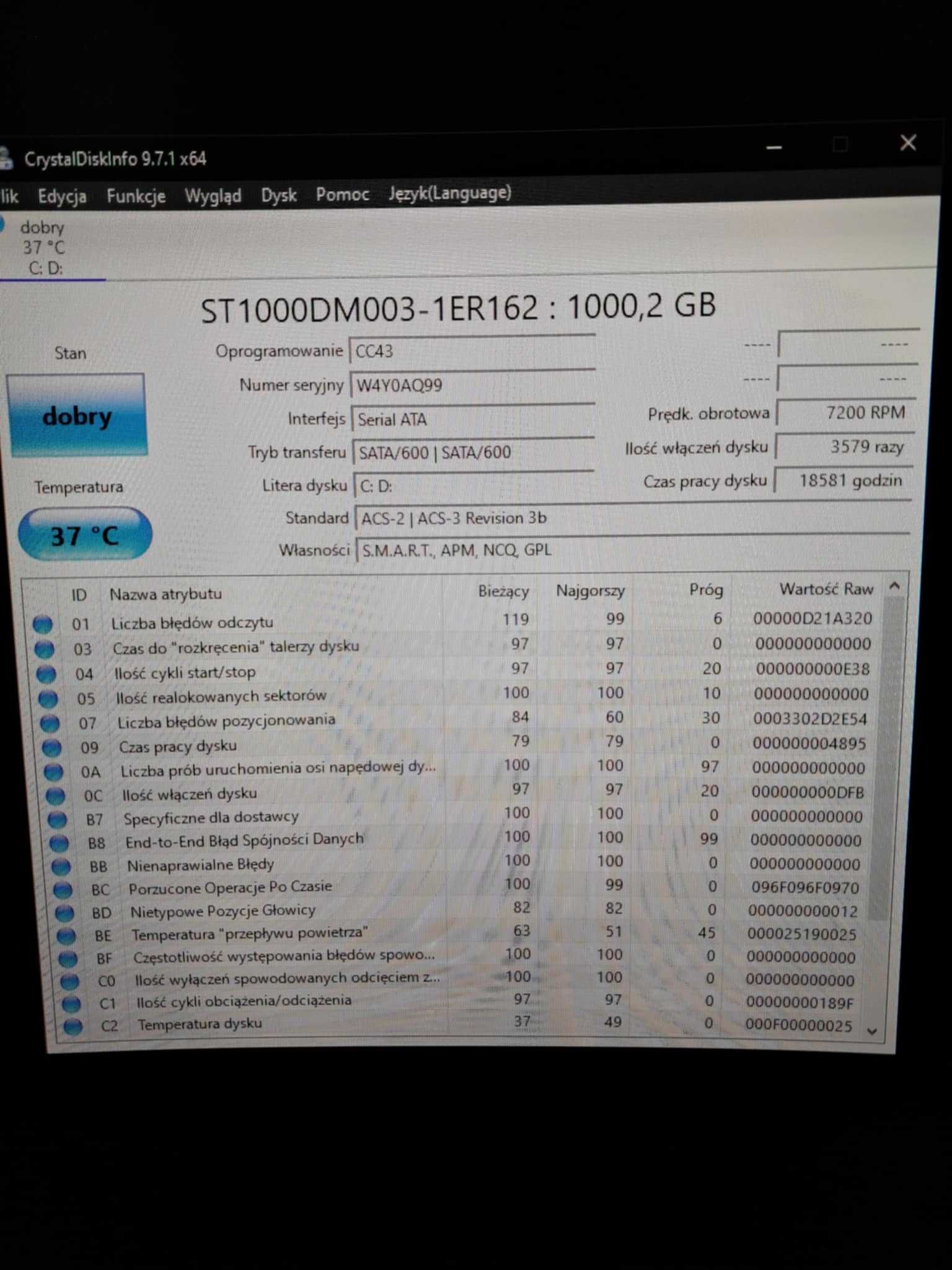Click raw value 0003302D2E54
Viewport: 952px width, 1270px height.
click(810, 719)
